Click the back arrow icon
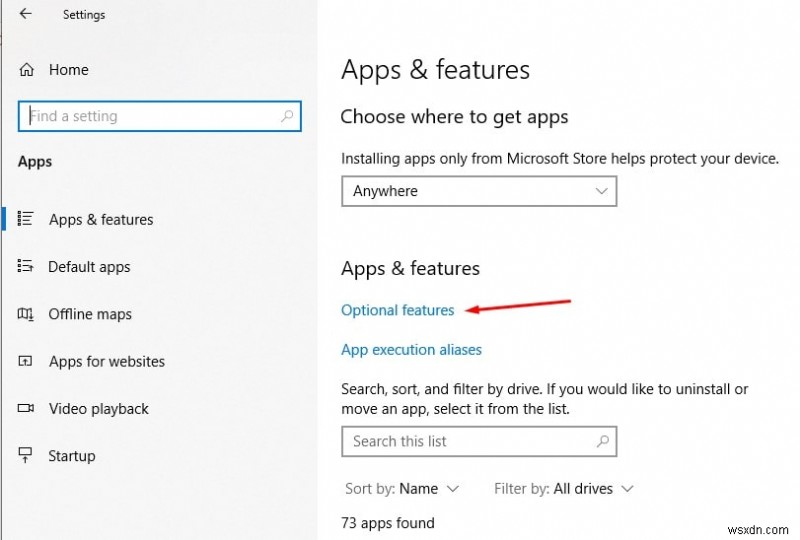The image size is (800, 540). (25, 14)
